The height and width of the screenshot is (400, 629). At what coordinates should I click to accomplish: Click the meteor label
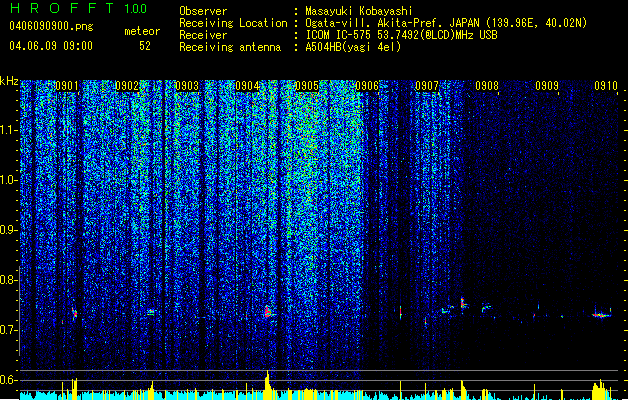click(x=142, y=31)
